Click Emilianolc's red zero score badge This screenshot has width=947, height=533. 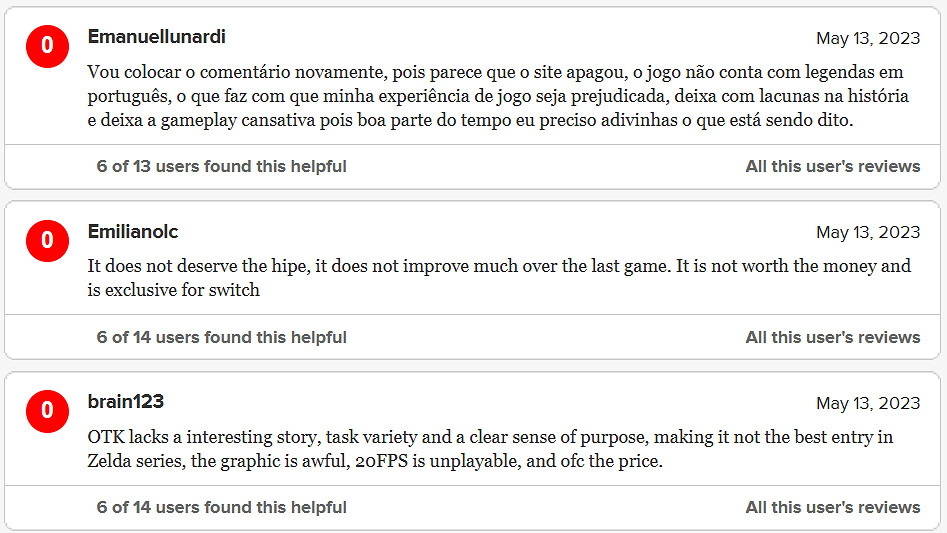pos(47,241)
